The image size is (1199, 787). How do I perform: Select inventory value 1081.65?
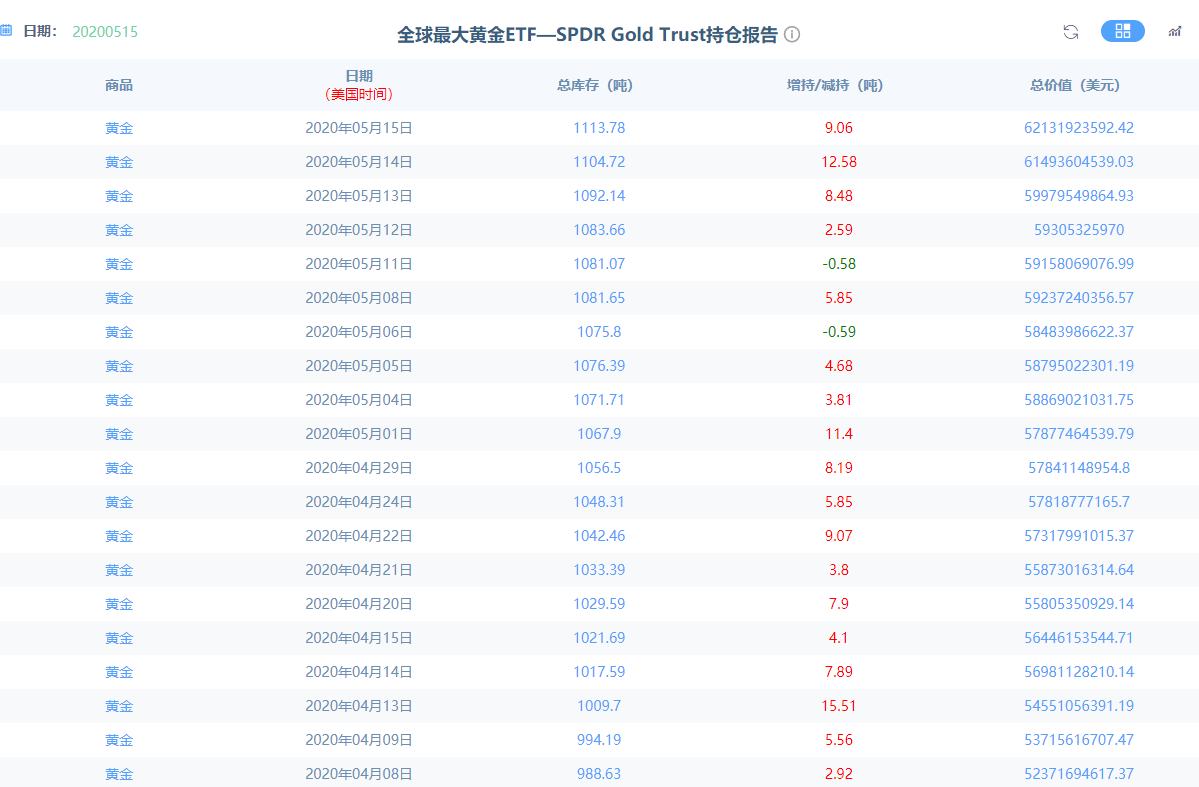[x=599, y=298]
